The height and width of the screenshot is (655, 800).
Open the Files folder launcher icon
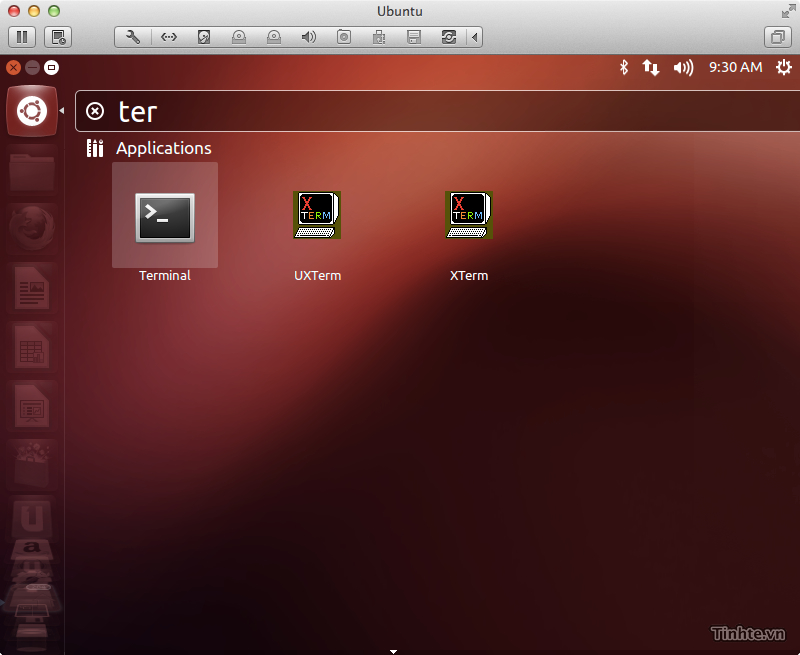click(x=32, y=172)
